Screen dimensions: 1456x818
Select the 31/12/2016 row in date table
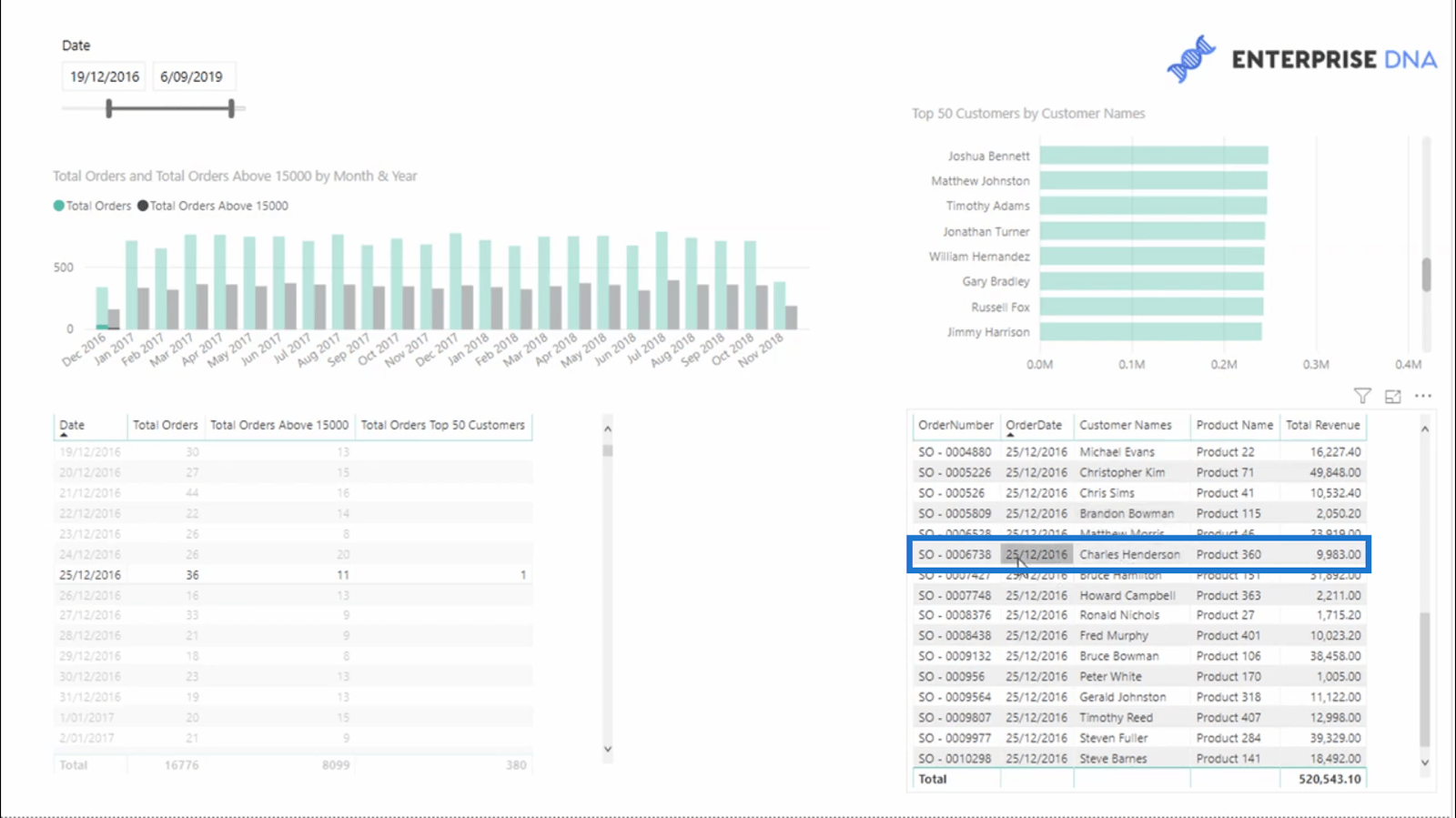click(x=293, y=697)
